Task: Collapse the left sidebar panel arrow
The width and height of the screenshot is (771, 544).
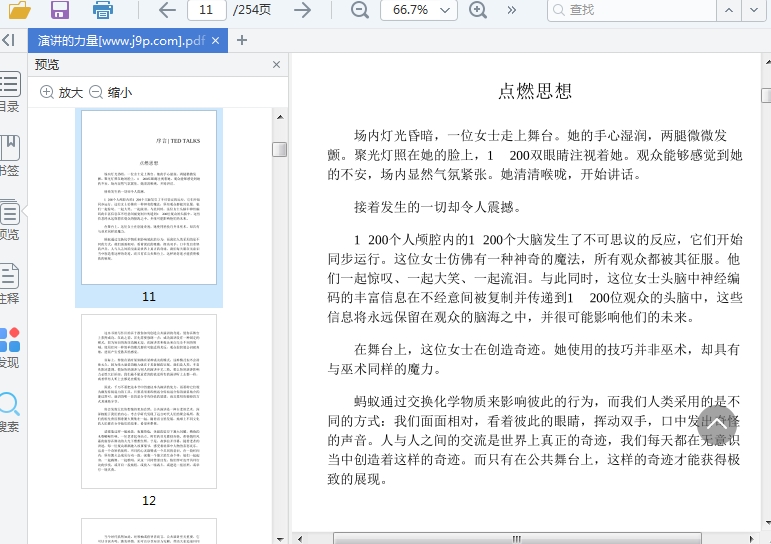Action: (x=8, y=41)
